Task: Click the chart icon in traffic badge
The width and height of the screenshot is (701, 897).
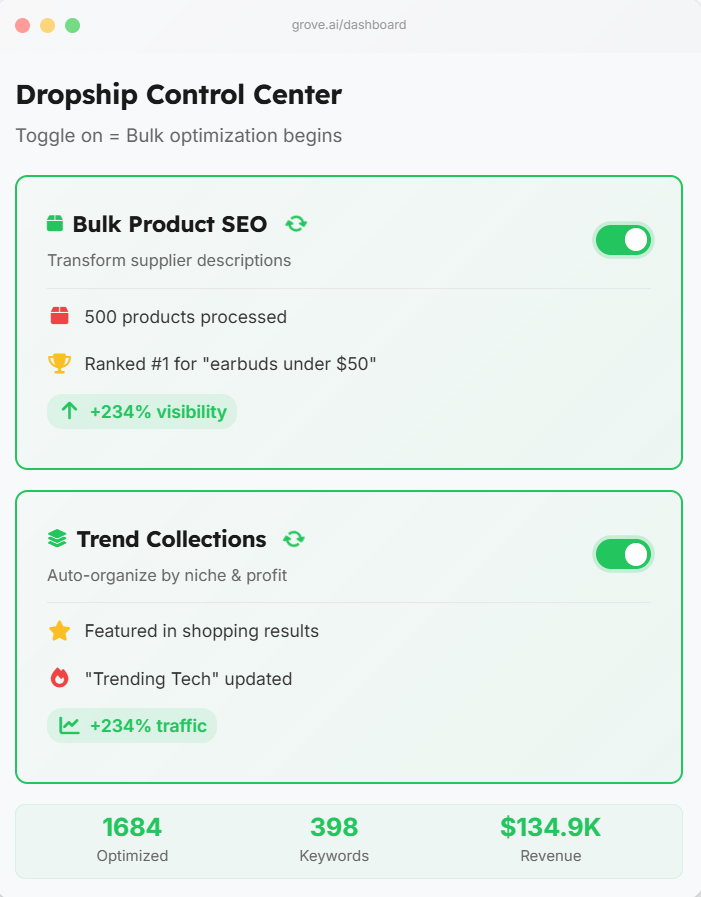Action: point(69,726)
